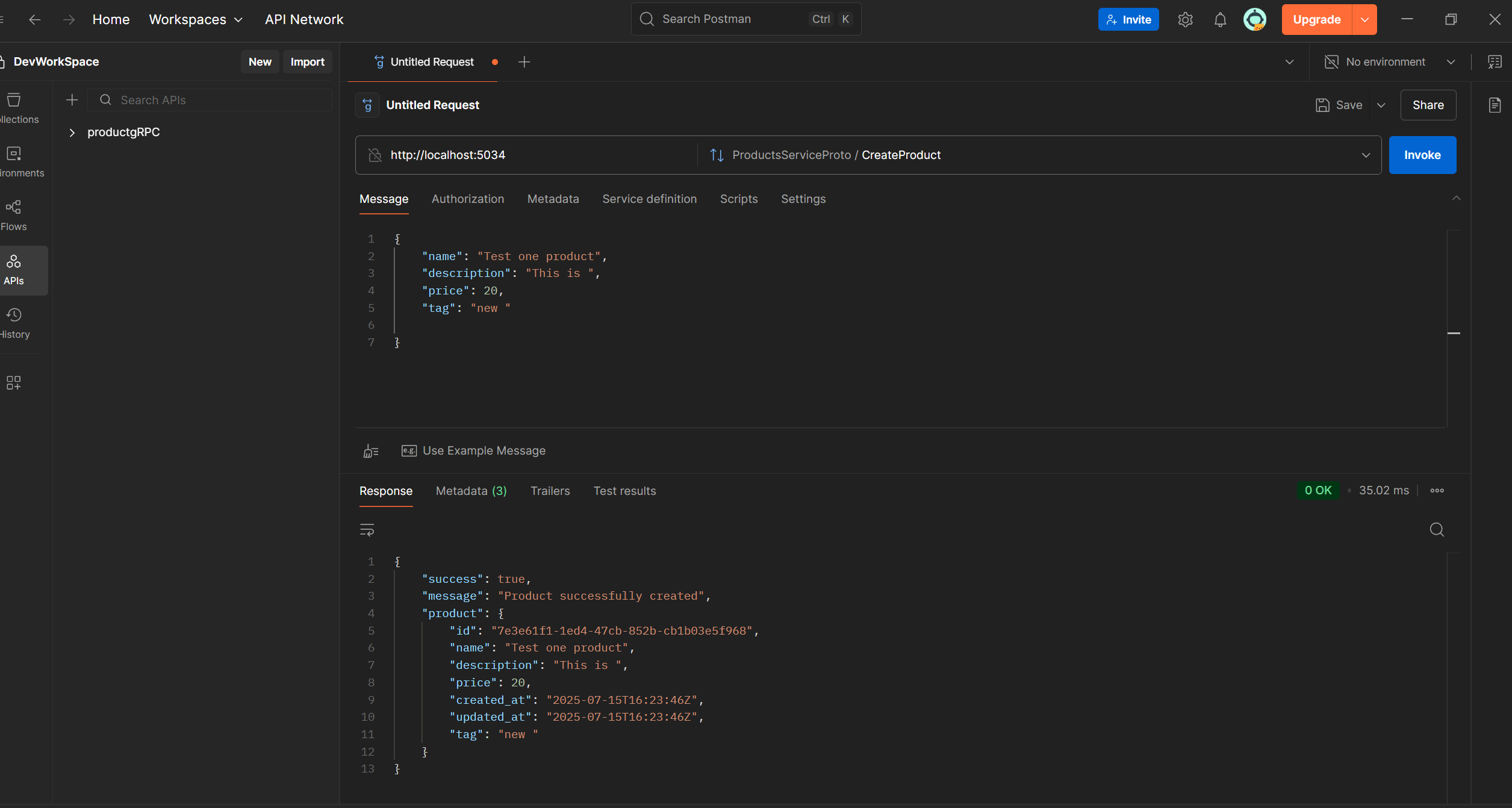Toggle the TLS lock icon beside URL
The height and width of the screenshot is (808, 1512).
pyautogui.click(x=375, y=155)
